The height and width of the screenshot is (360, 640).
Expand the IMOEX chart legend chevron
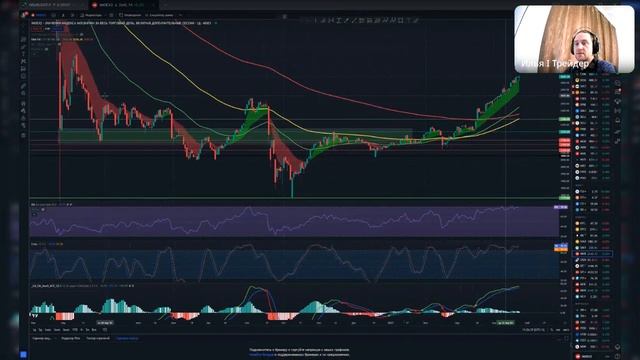(x=216, y=23)
